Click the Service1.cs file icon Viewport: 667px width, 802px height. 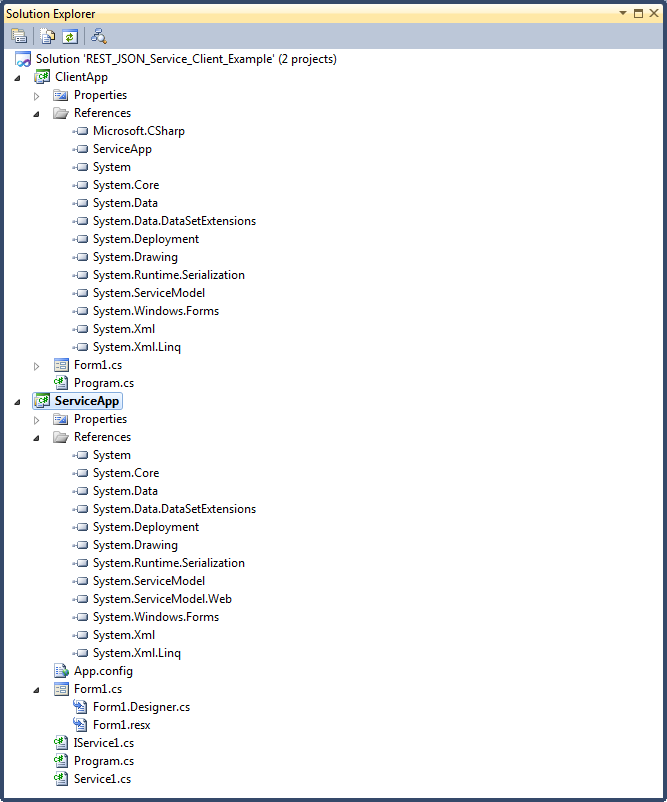click(x=61, y=779)
